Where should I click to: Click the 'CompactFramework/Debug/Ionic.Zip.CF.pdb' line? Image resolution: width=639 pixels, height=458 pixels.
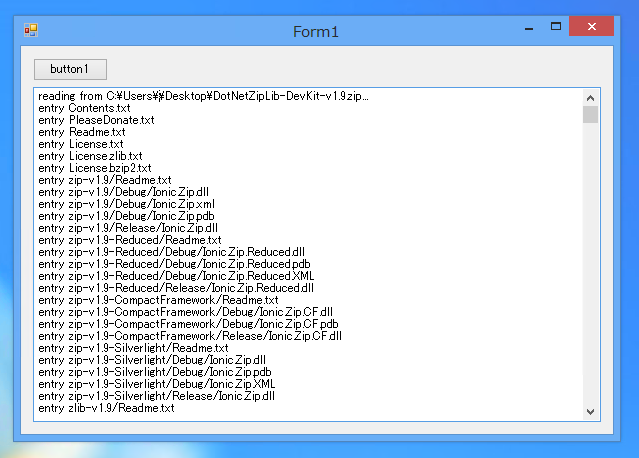(x=188, y=324)
